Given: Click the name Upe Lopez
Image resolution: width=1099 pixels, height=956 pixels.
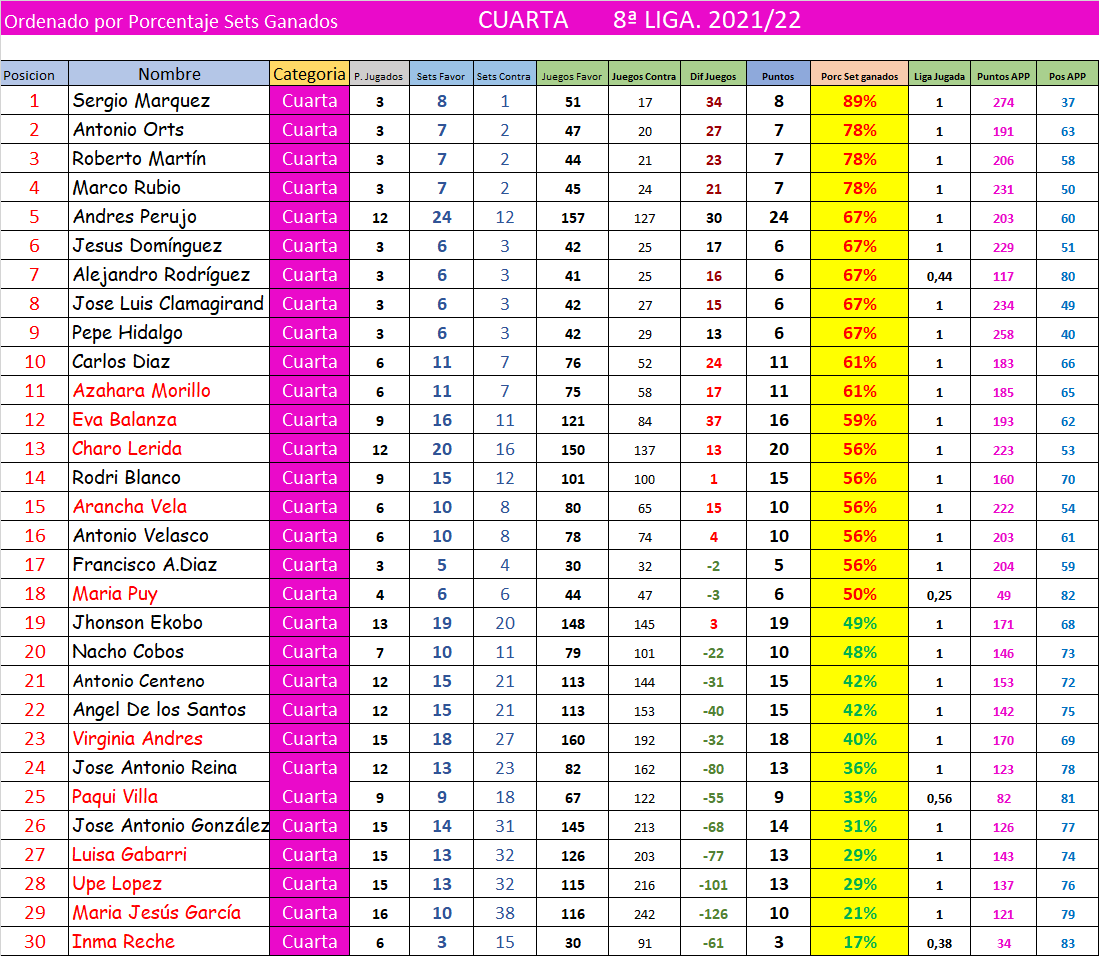Looking at the screenshot, I should [117, 884].
